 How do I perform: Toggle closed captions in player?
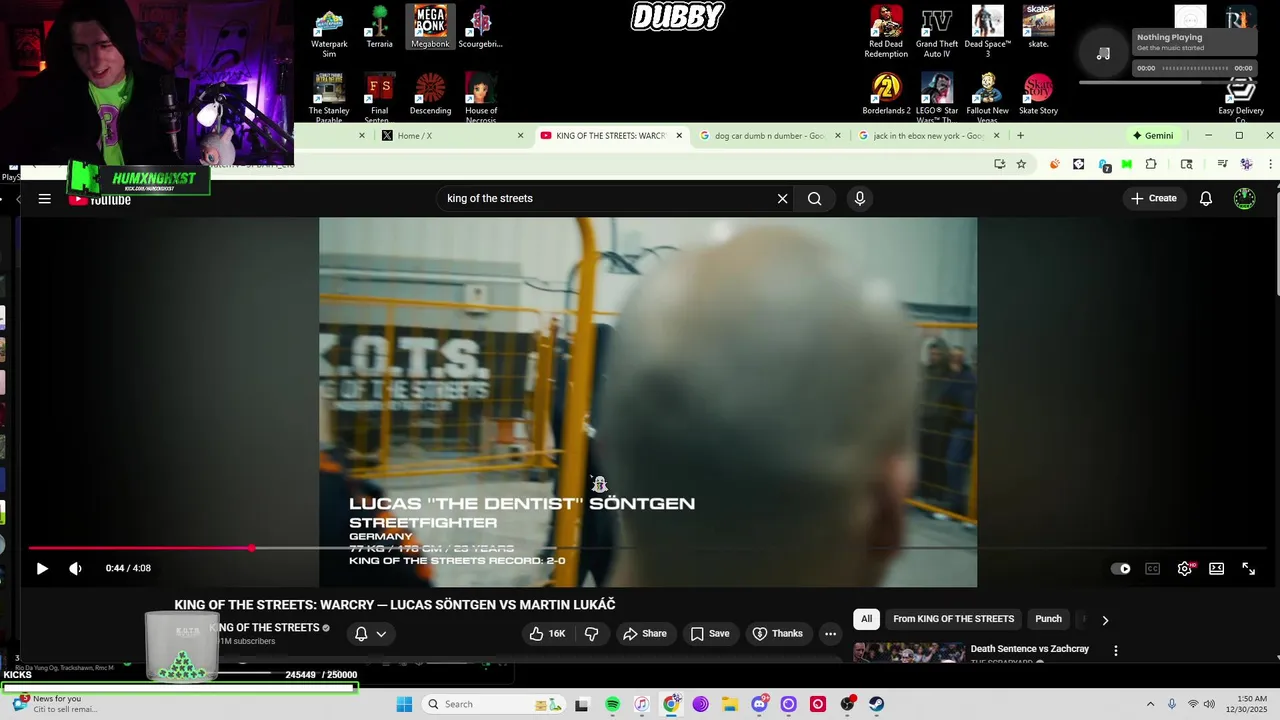click(x=1152, y=569)
